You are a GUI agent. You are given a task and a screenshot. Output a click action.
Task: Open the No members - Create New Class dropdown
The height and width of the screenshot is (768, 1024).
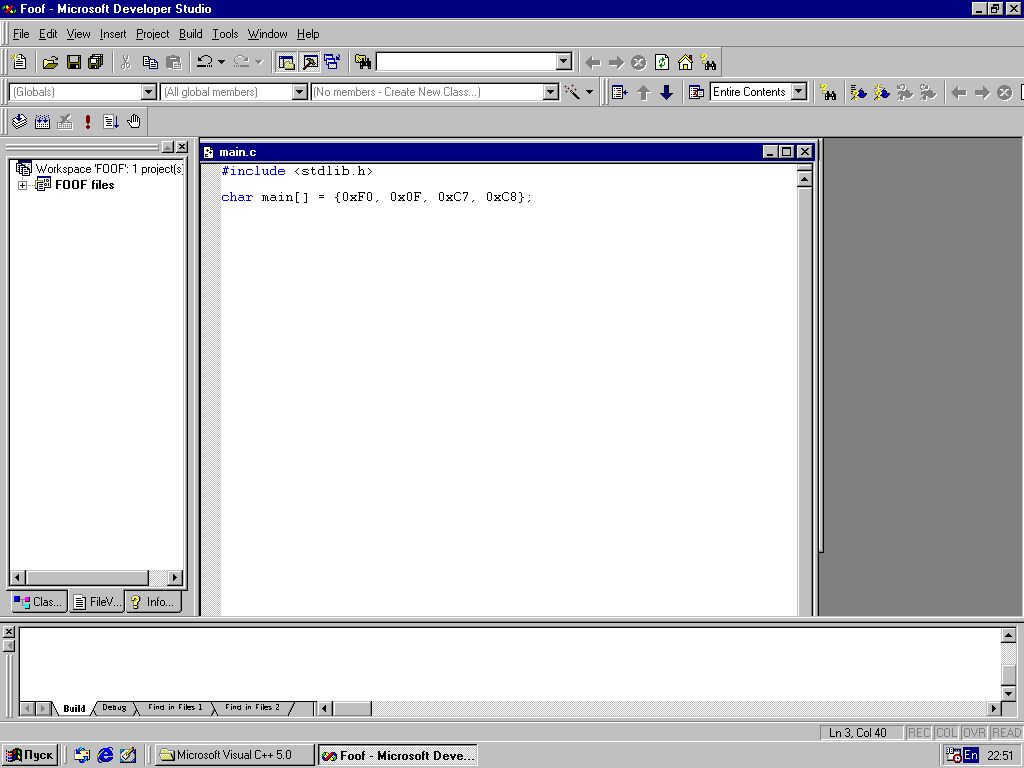551,92
